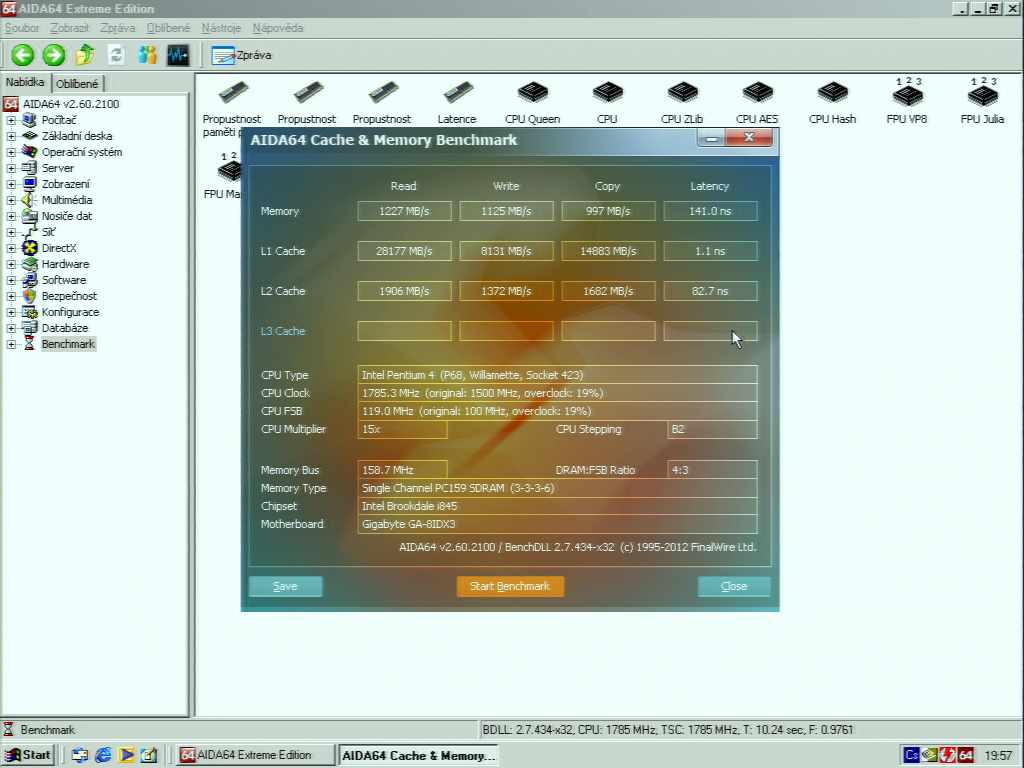This screenshot has width=1024, height=768.
Task: Click the AIDA64 system tray icon
Action: (966, 755)
